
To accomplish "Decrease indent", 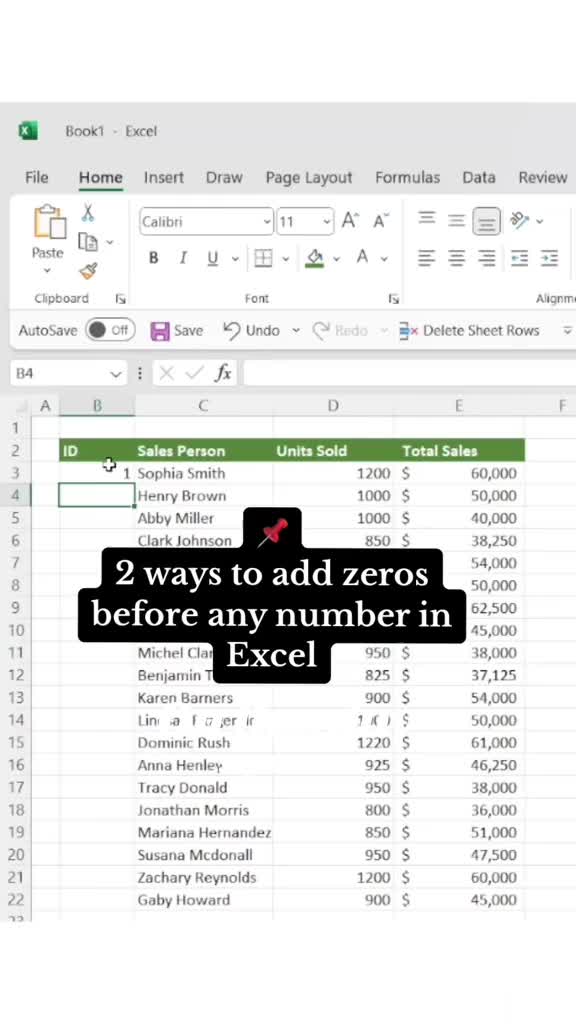I will (x=520, y=258).
